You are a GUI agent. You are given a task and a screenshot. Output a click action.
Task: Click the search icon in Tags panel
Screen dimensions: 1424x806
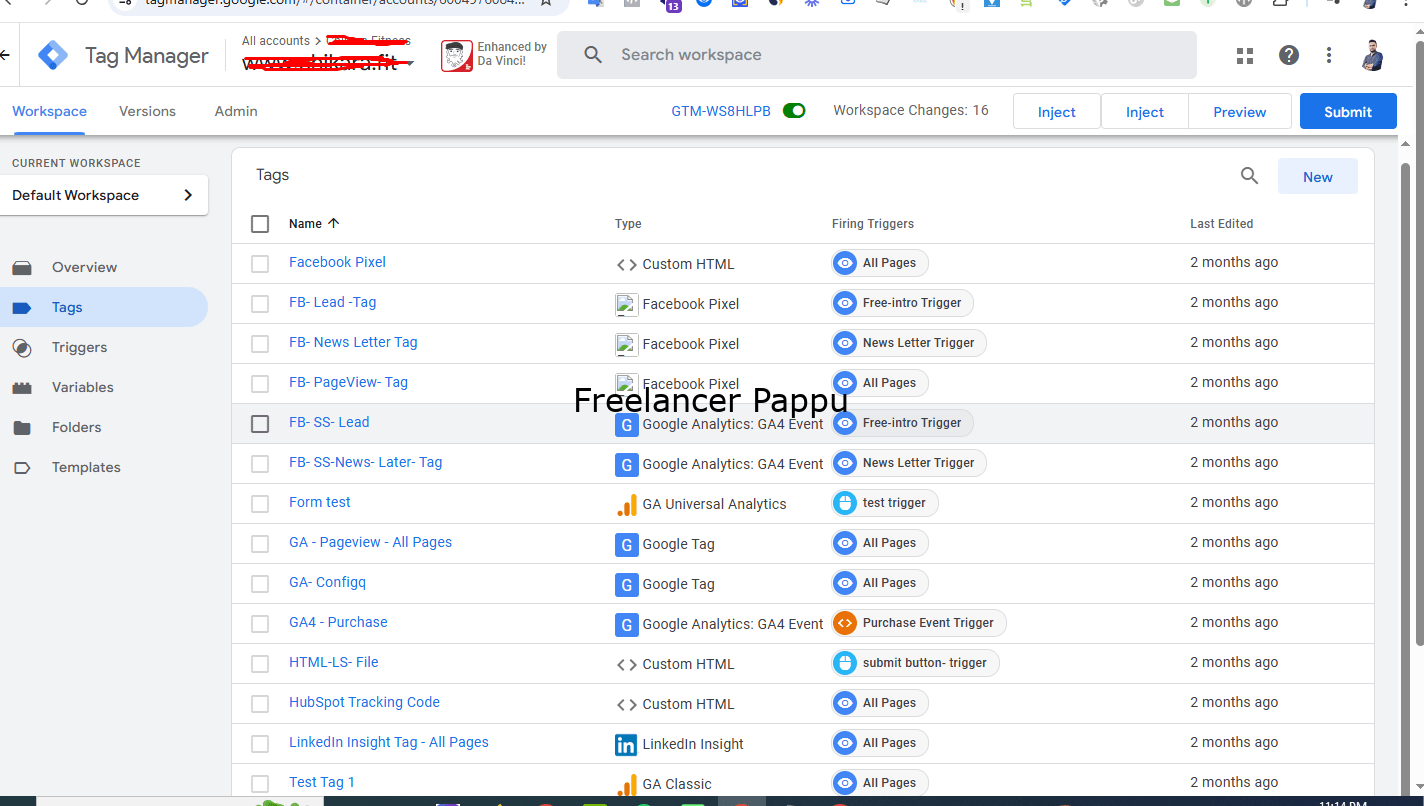tap(1249, 176)
